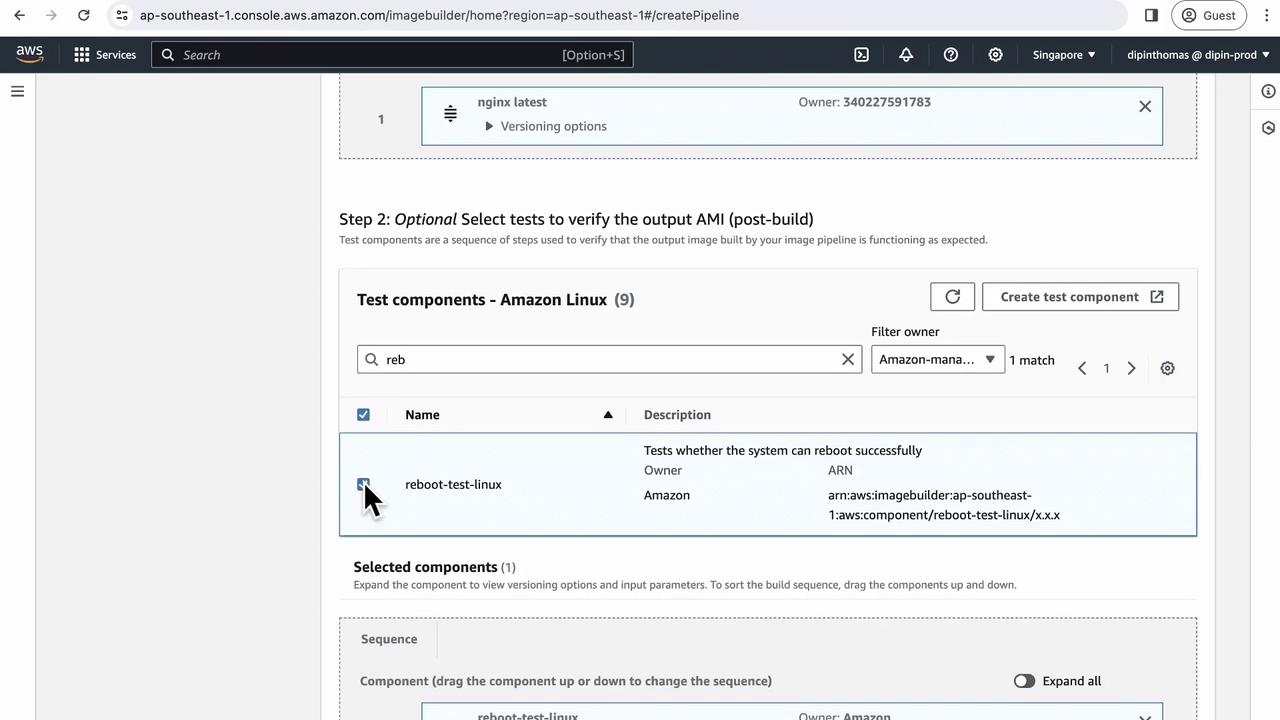The image size is (1280, 720).
Task: Remove nginx latest component
Action: 1145,107
